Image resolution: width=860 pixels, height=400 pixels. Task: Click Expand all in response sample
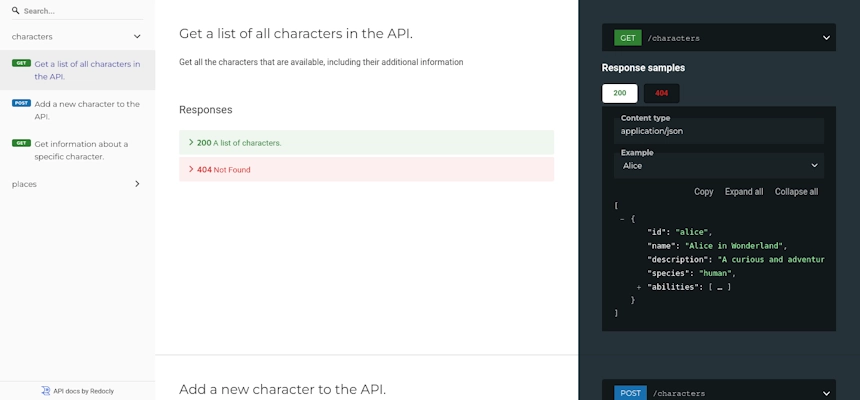tap(744, 191)
